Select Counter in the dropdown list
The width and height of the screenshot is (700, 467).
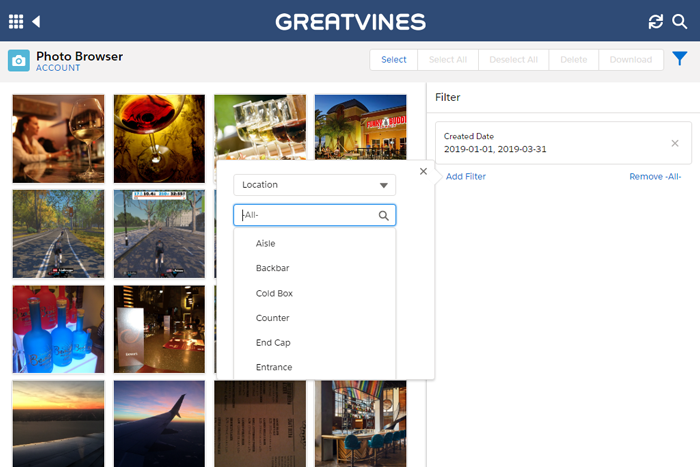272,318
